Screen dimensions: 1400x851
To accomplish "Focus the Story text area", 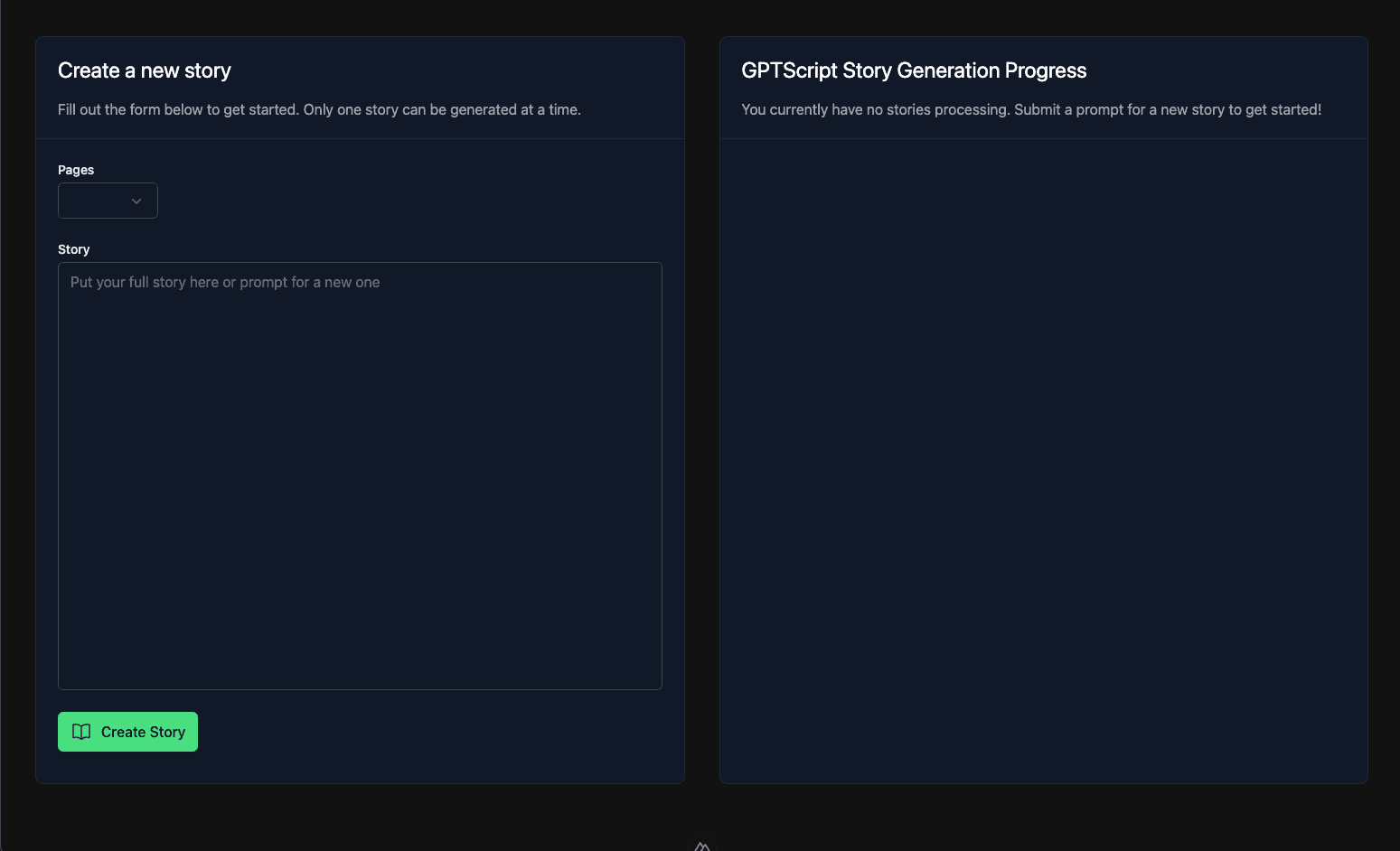I will pos(360,476).
